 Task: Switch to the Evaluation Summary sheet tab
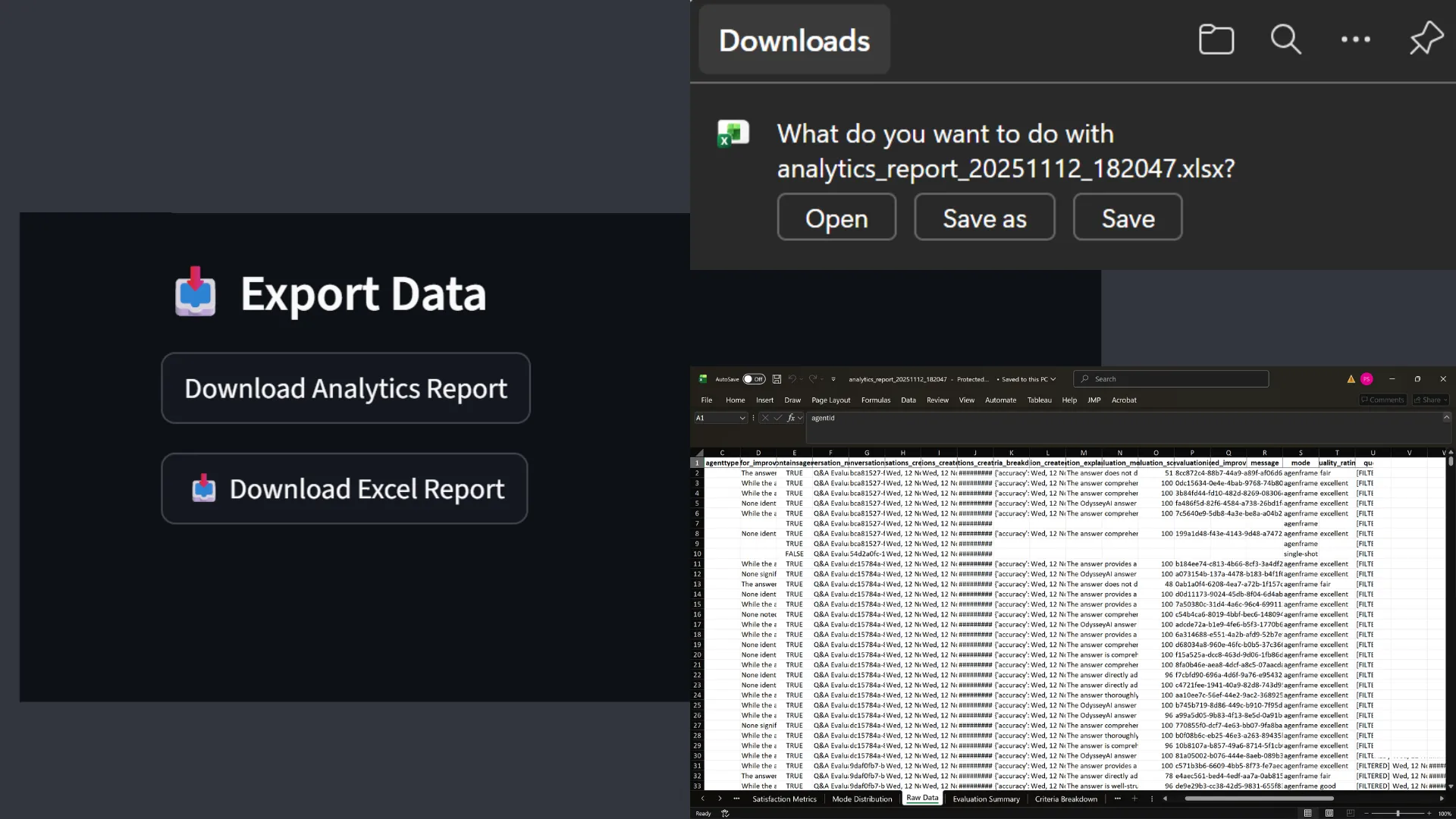[986, 799]
